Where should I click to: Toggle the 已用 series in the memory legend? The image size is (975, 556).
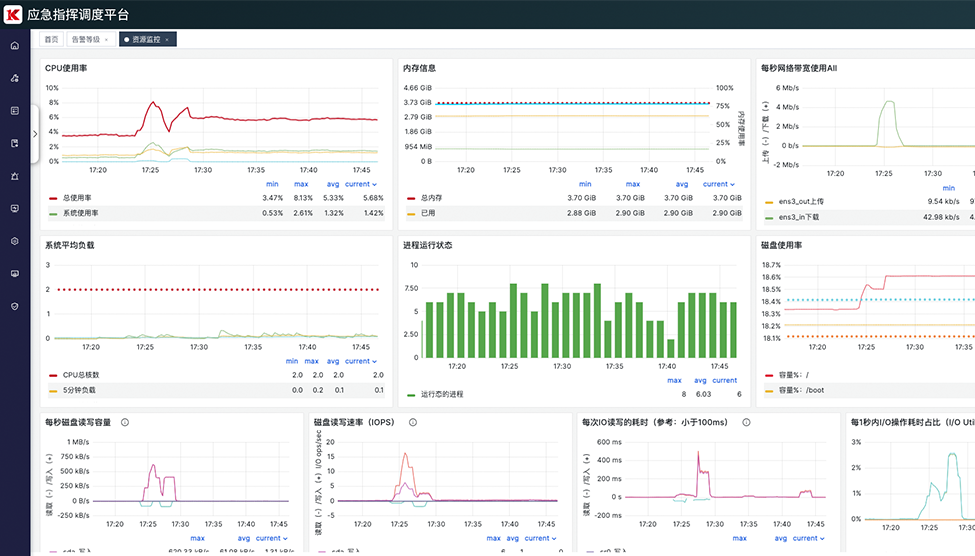coord(428,213)
